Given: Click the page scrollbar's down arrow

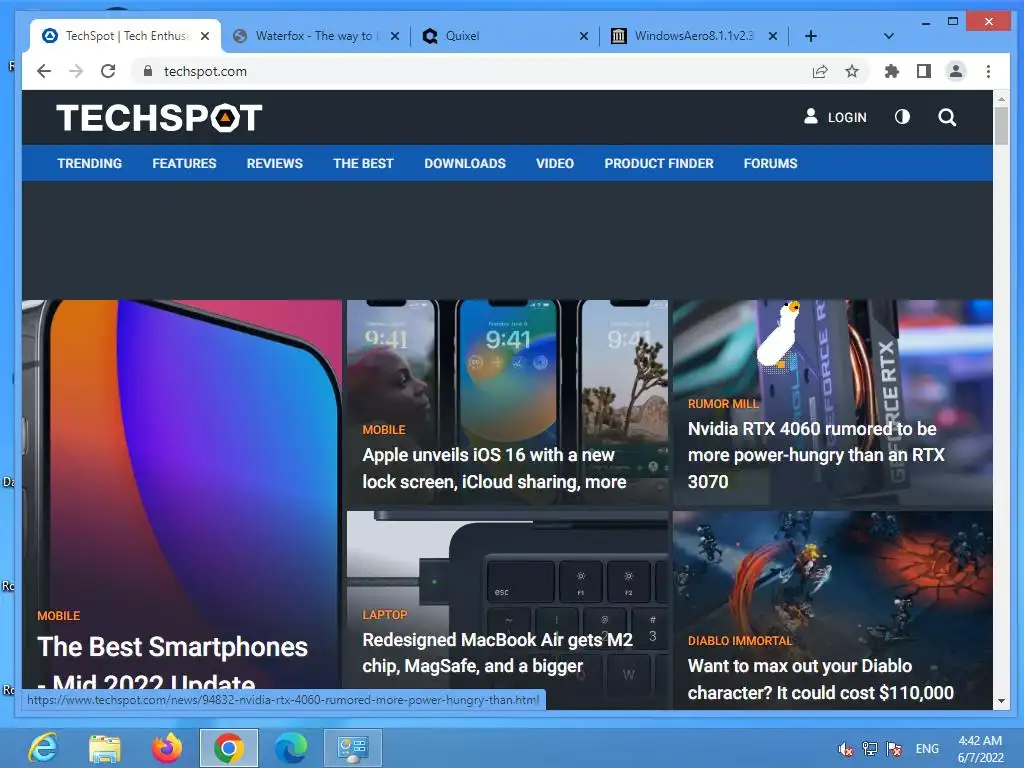Looking at the screenshot, I should 1001,701.
